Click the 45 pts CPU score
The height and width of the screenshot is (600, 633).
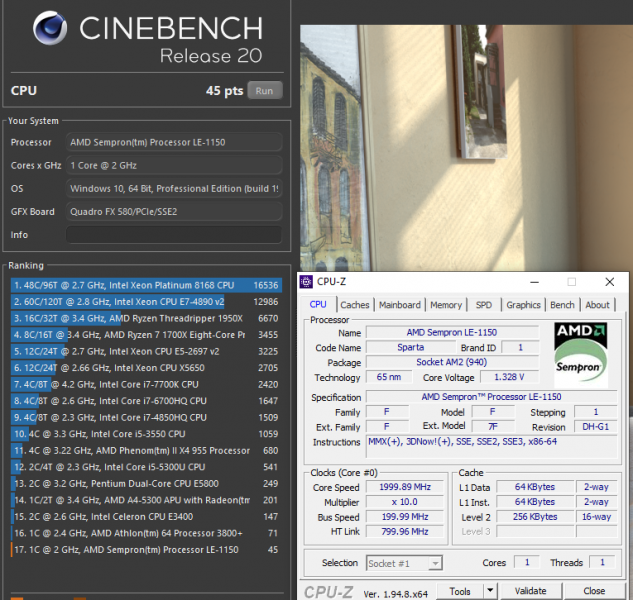[x=224, y=91]
